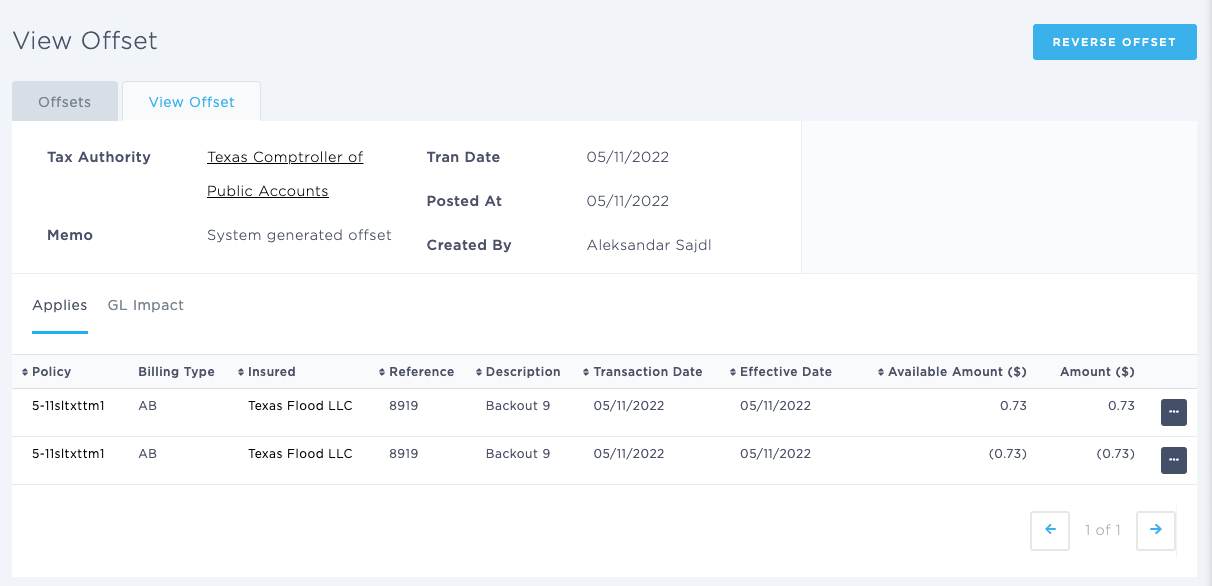Screen dimensions: 1212x586
Task: Sort by the Policy column arrows
Action: [25, 372]
